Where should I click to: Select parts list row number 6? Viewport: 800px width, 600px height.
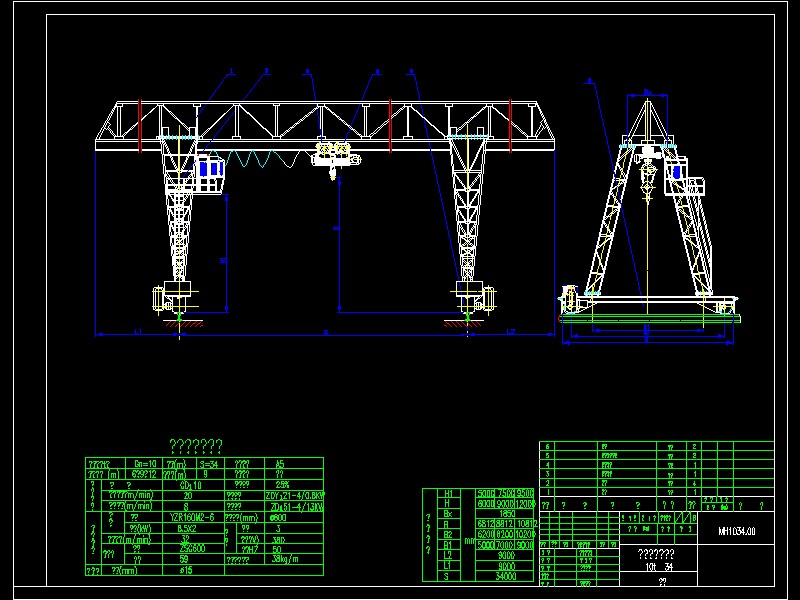(x=547, y=446)
